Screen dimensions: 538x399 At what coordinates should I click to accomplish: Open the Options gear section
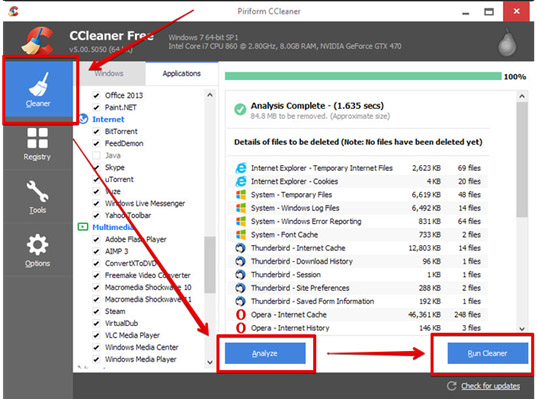[x=37, y=250]
